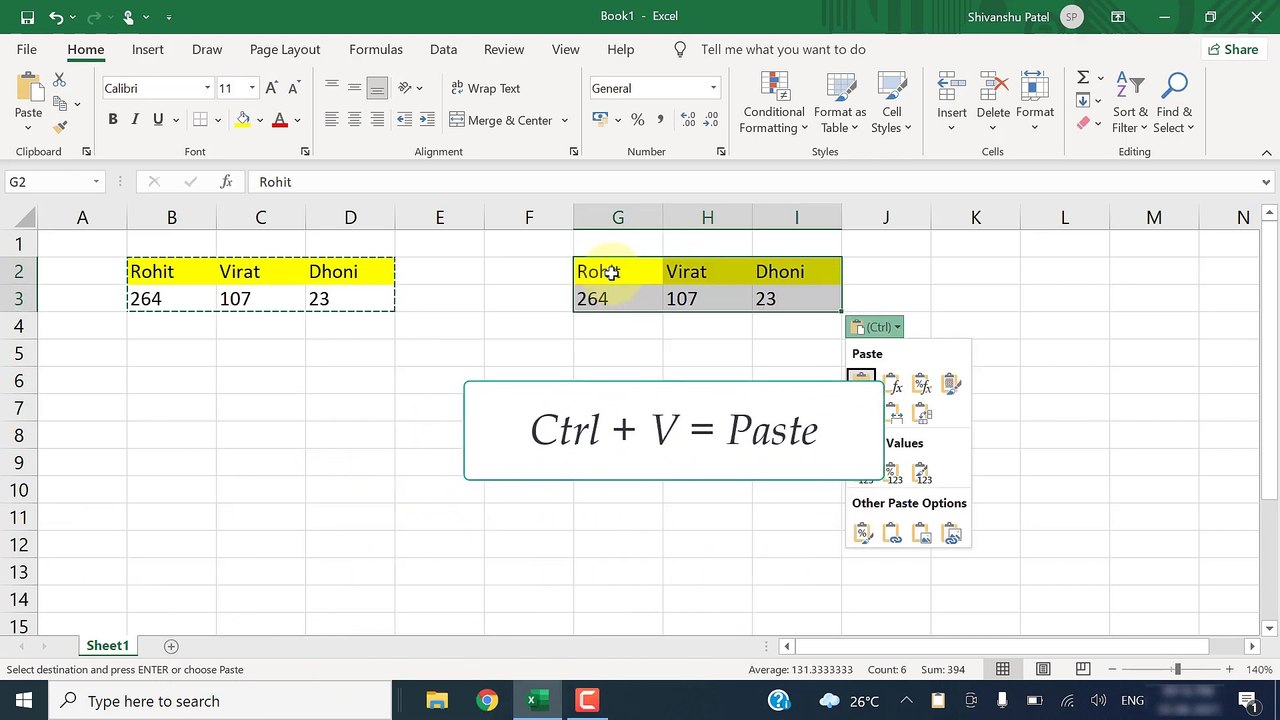Viewport: 1280px width, 720px height.
Task: Open the Page Layout ribbon tab
Action: 285,49
